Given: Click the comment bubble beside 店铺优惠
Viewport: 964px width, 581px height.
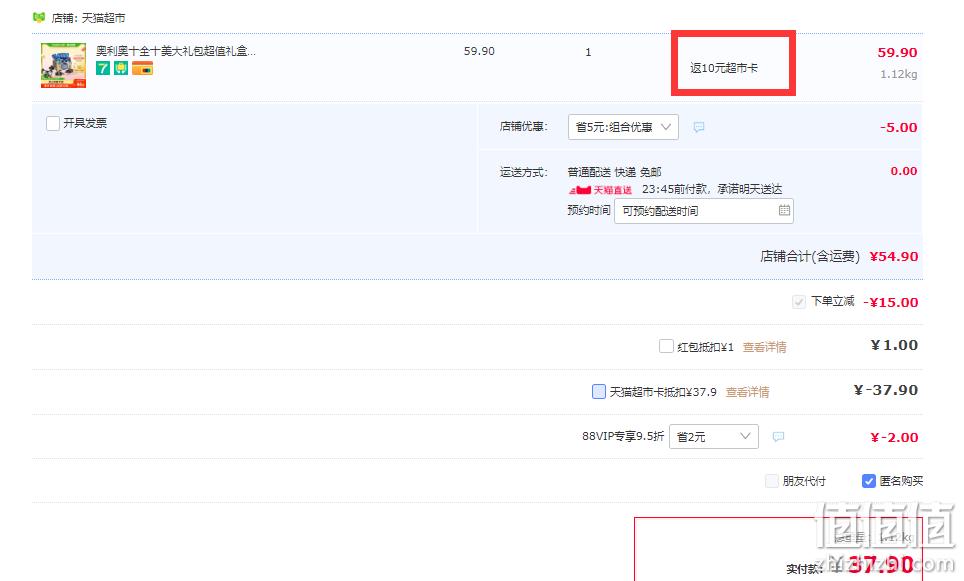Looking at the screenshot, I should click(x=698, y=127).
